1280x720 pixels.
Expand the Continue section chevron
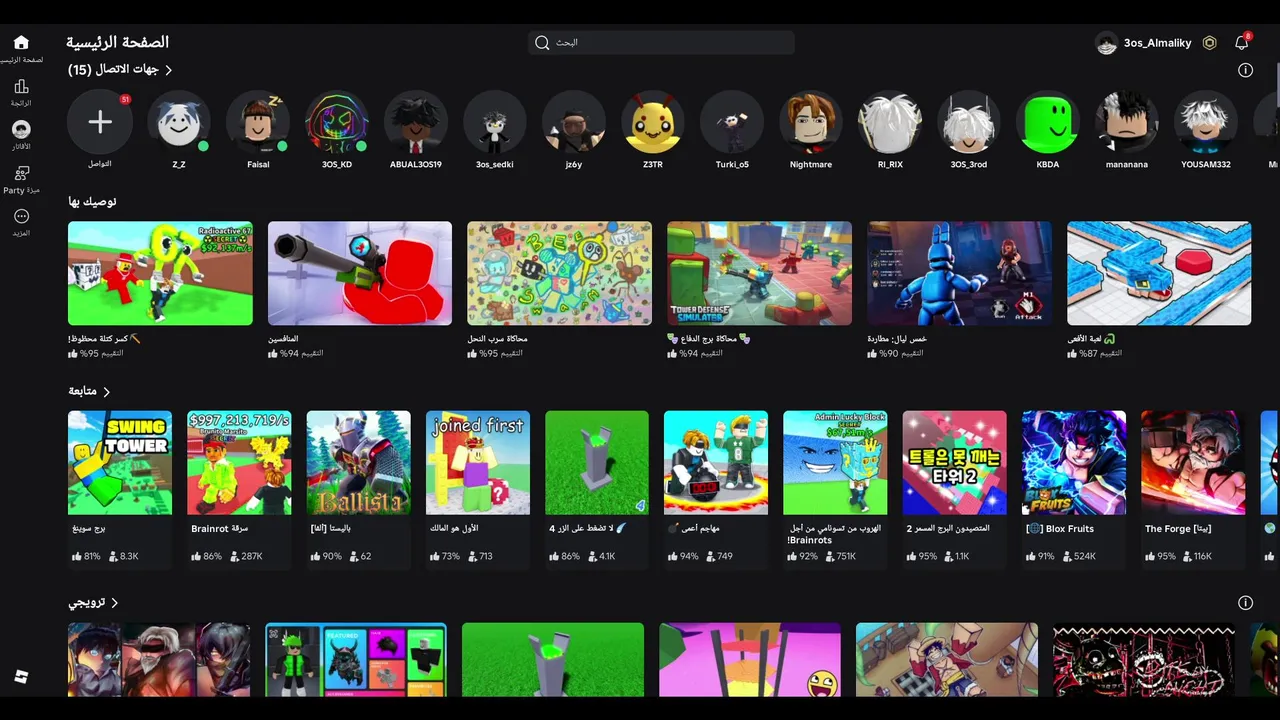[107, 392]
